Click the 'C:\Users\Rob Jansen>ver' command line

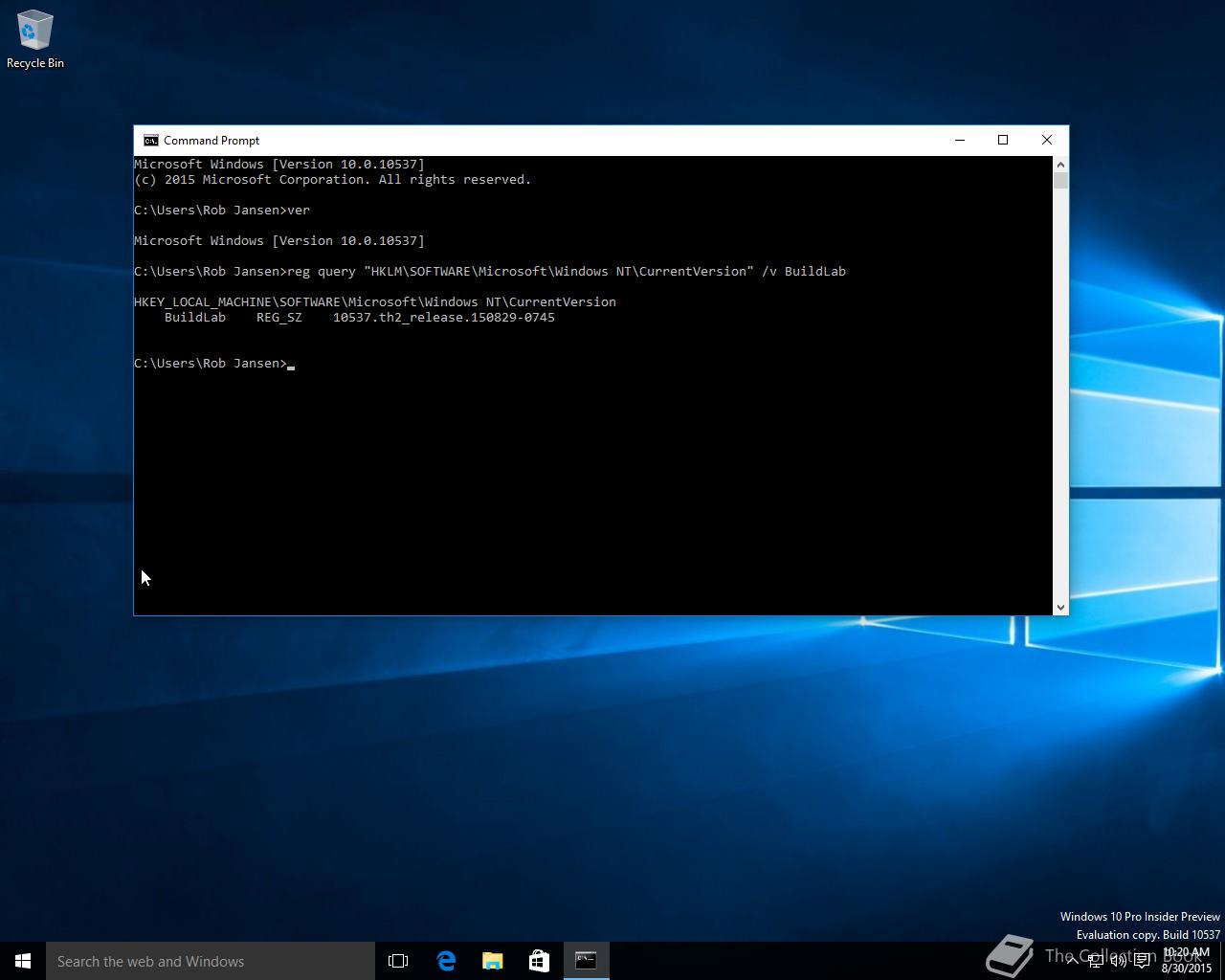(x=222, y=210)
